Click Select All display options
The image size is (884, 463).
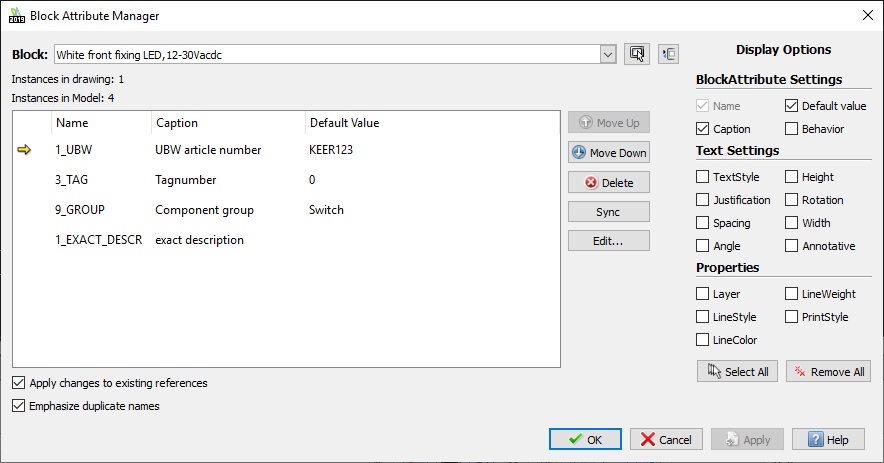coord(738,371)
